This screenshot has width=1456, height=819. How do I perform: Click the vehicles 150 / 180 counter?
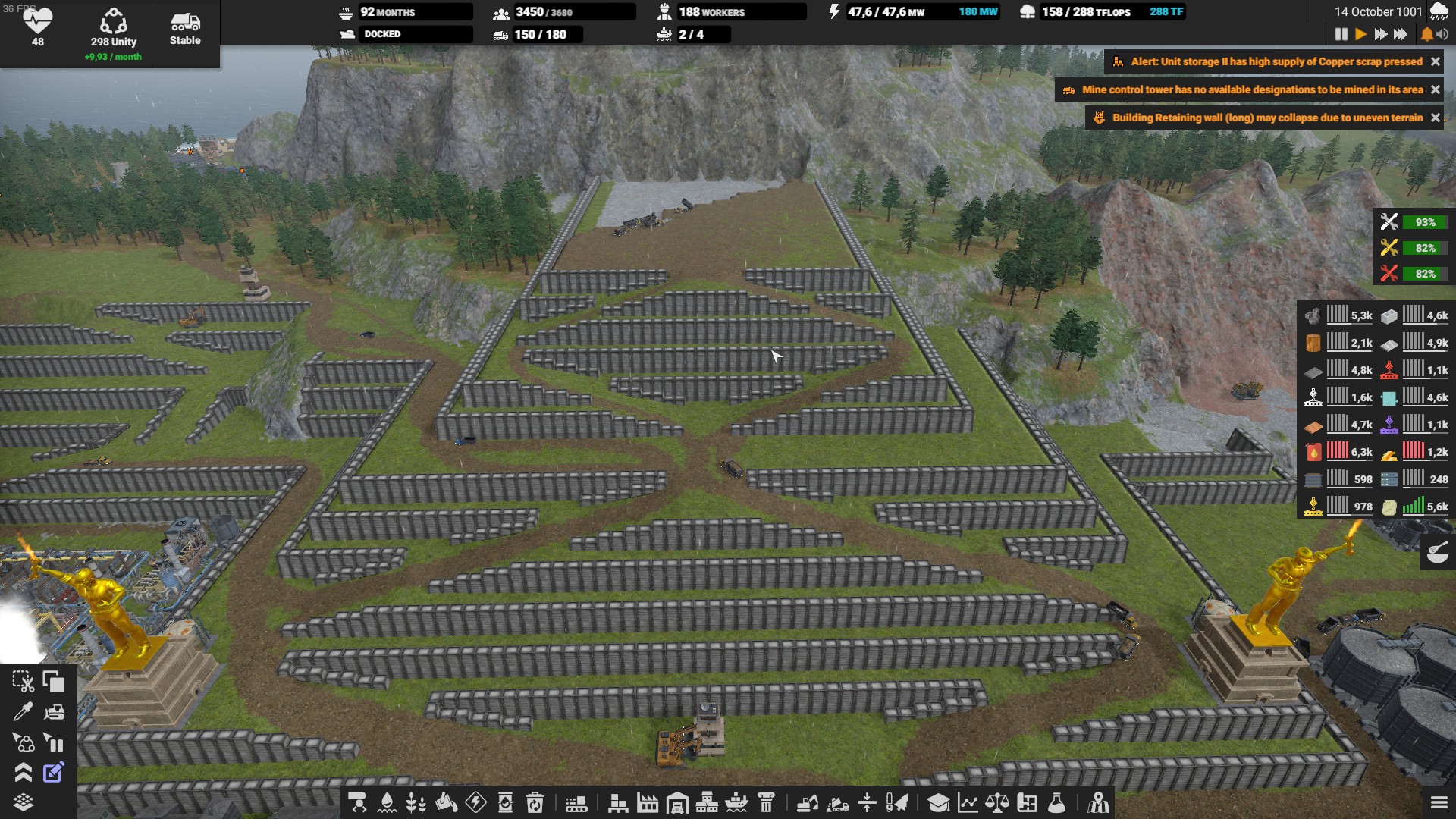point(537,34)
